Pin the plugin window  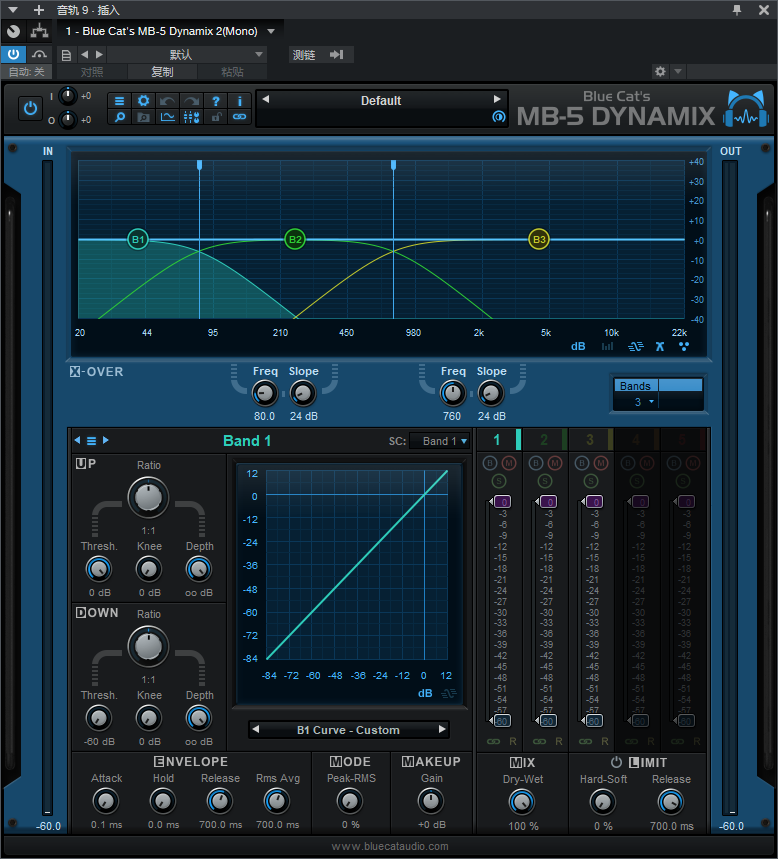(x=737, y=10)
